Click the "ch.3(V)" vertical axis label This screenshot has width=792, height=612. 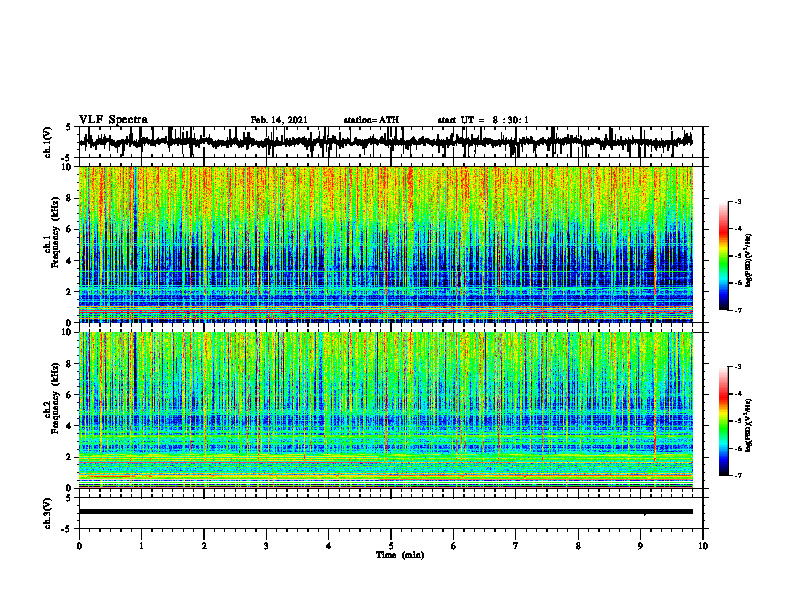48,513
